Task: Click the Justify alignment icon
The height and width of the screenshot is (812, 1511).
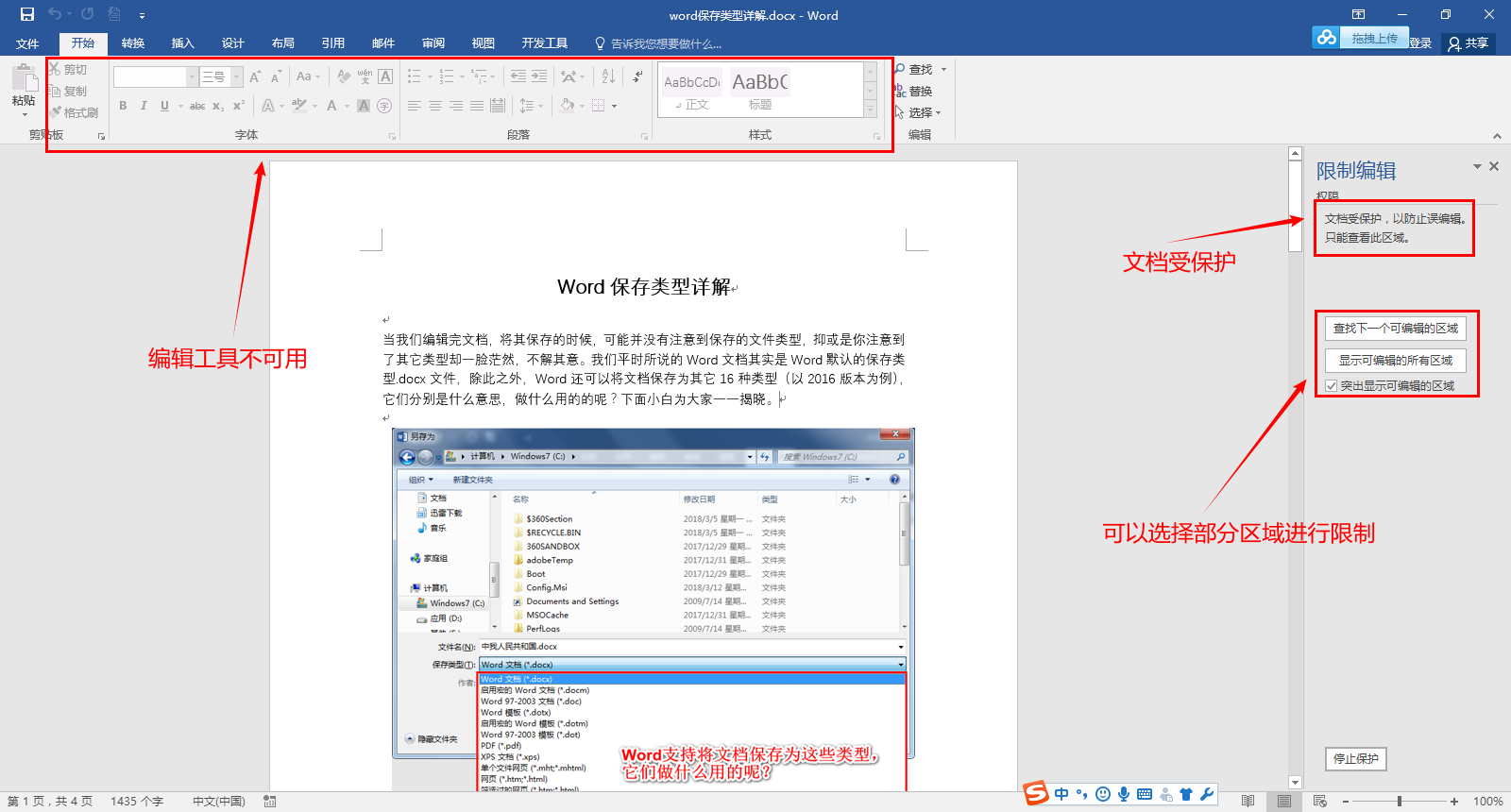Action: 477,106
